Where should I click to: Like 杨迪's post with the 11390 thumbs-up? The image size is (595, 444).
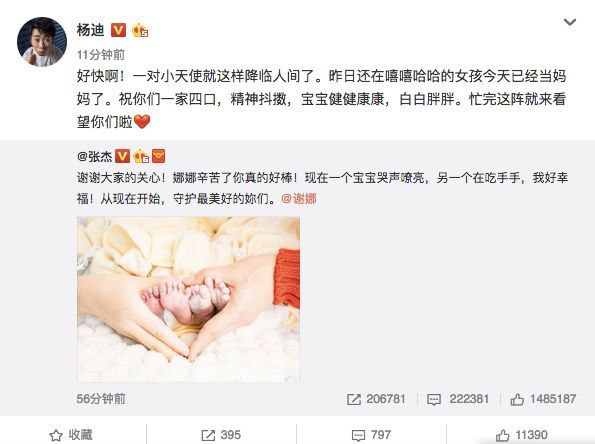(x=521, y=435)
